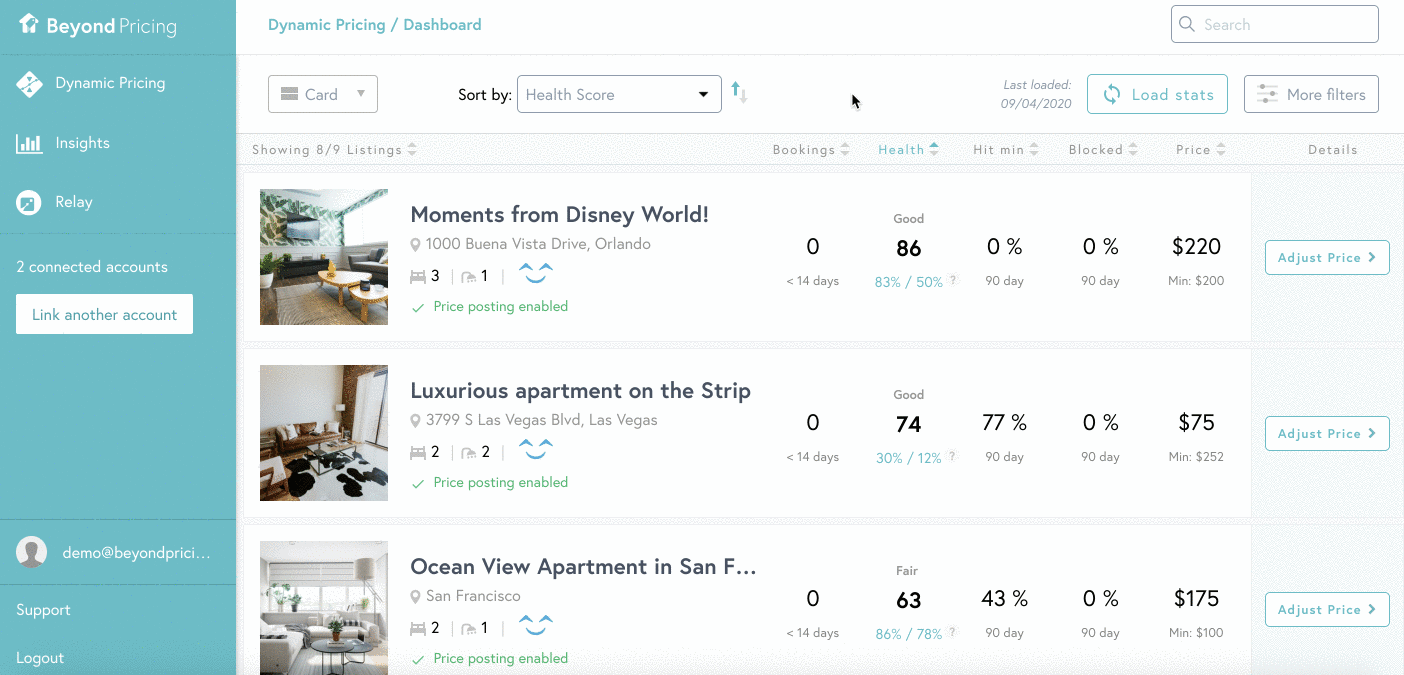Sort listings by Hit min column
This screenshot has width=1404, height=675.
pos(1006,150)
